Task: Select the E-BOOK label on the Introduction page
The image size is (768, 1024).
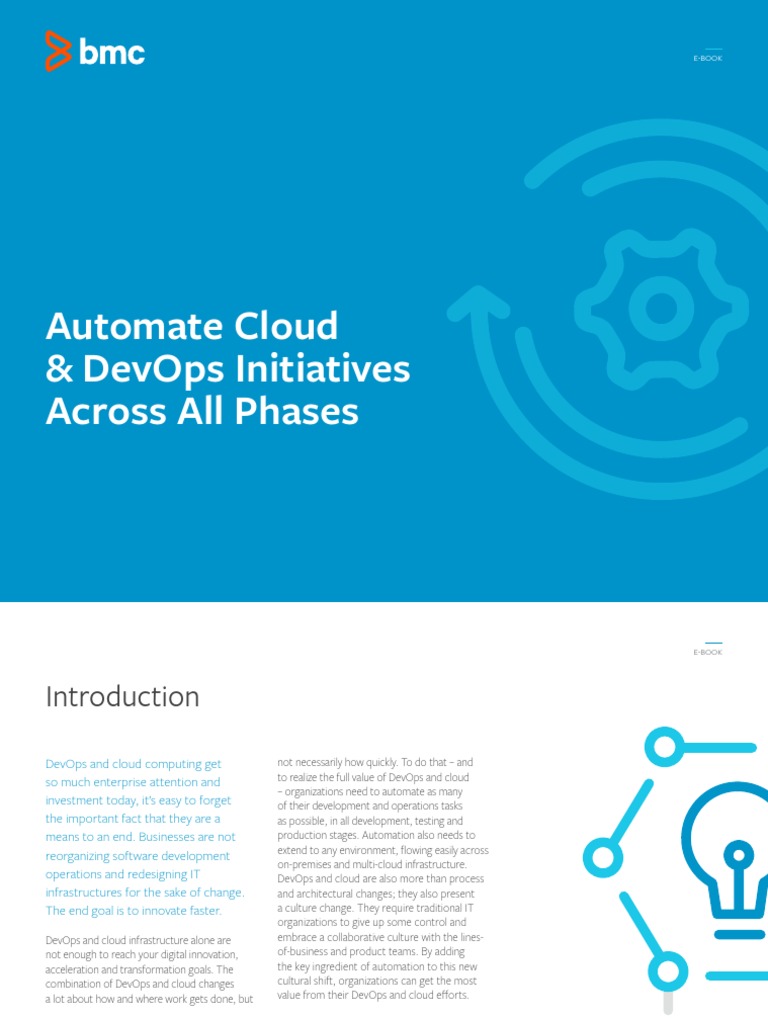Action: [x=708, y=652]
